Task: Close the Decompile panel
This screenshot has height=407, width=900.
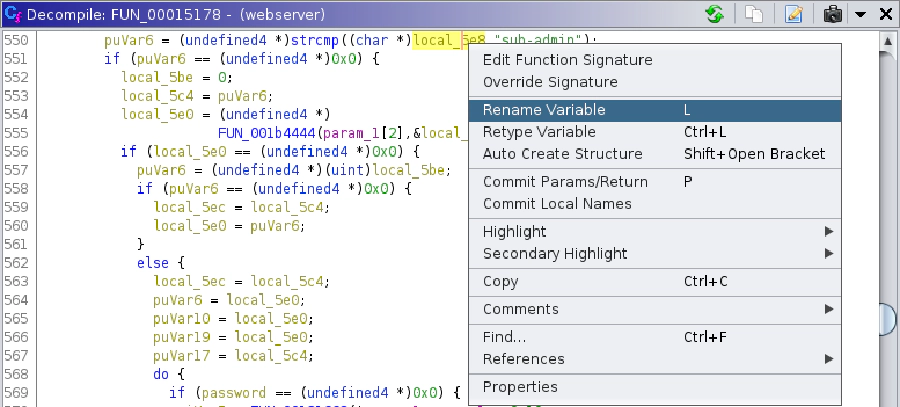Action: [886, 14]
